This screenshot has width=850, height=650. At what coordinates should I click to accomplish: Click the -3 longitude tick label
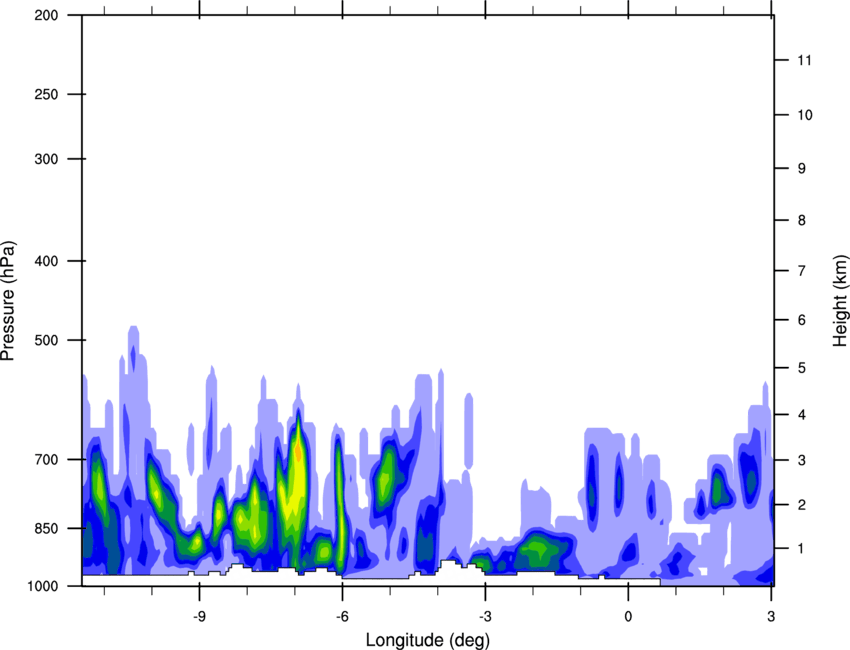click(485, 616)
